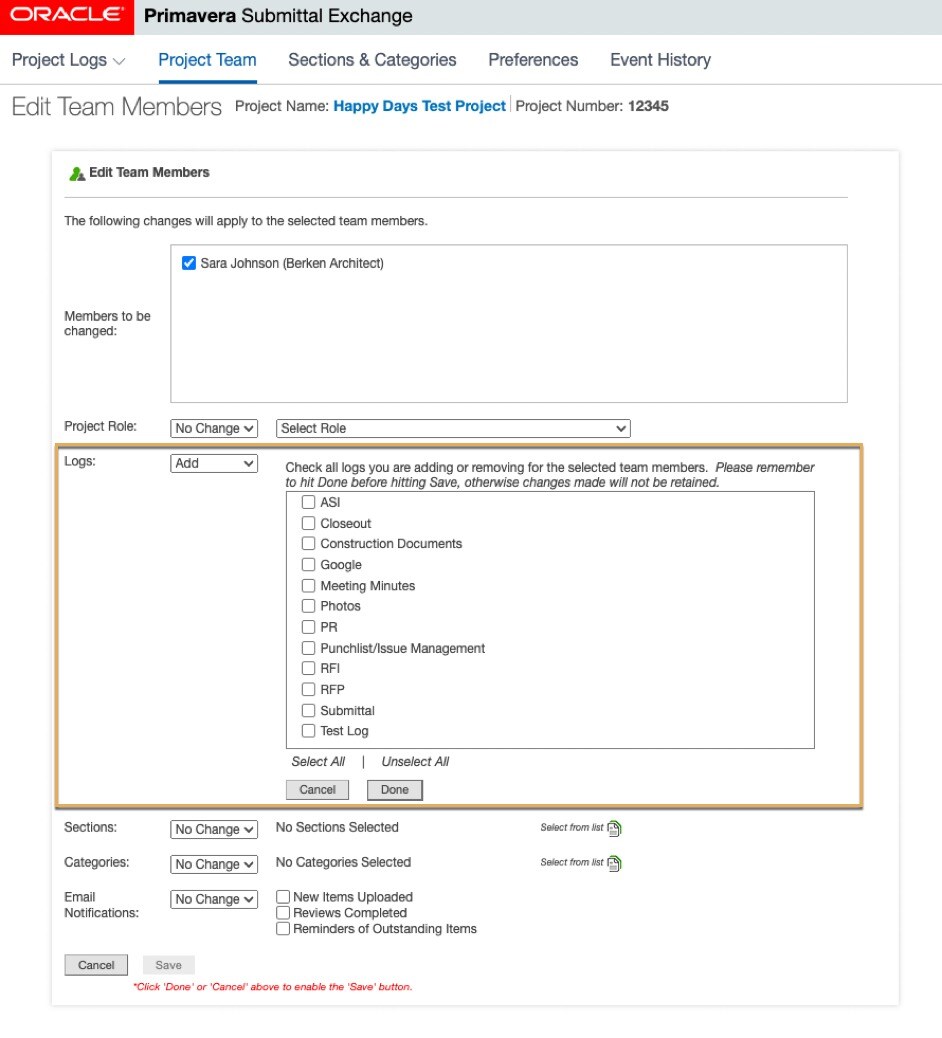Click the Unselect All logs link

click(x=415, y=761)
